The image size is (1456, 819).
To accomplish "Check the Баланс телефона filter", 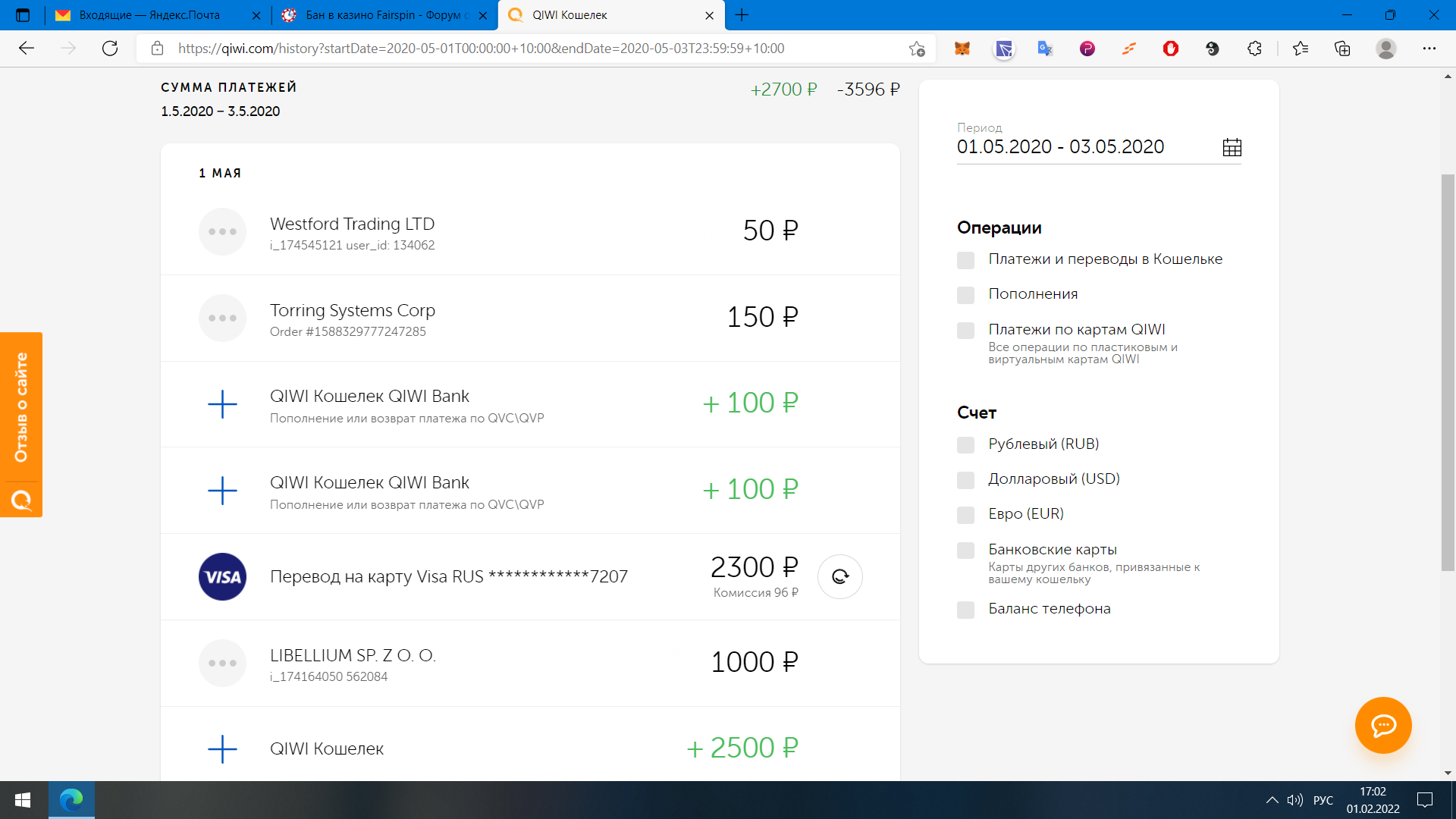I will pyautogui.click(x=965, y=610).
